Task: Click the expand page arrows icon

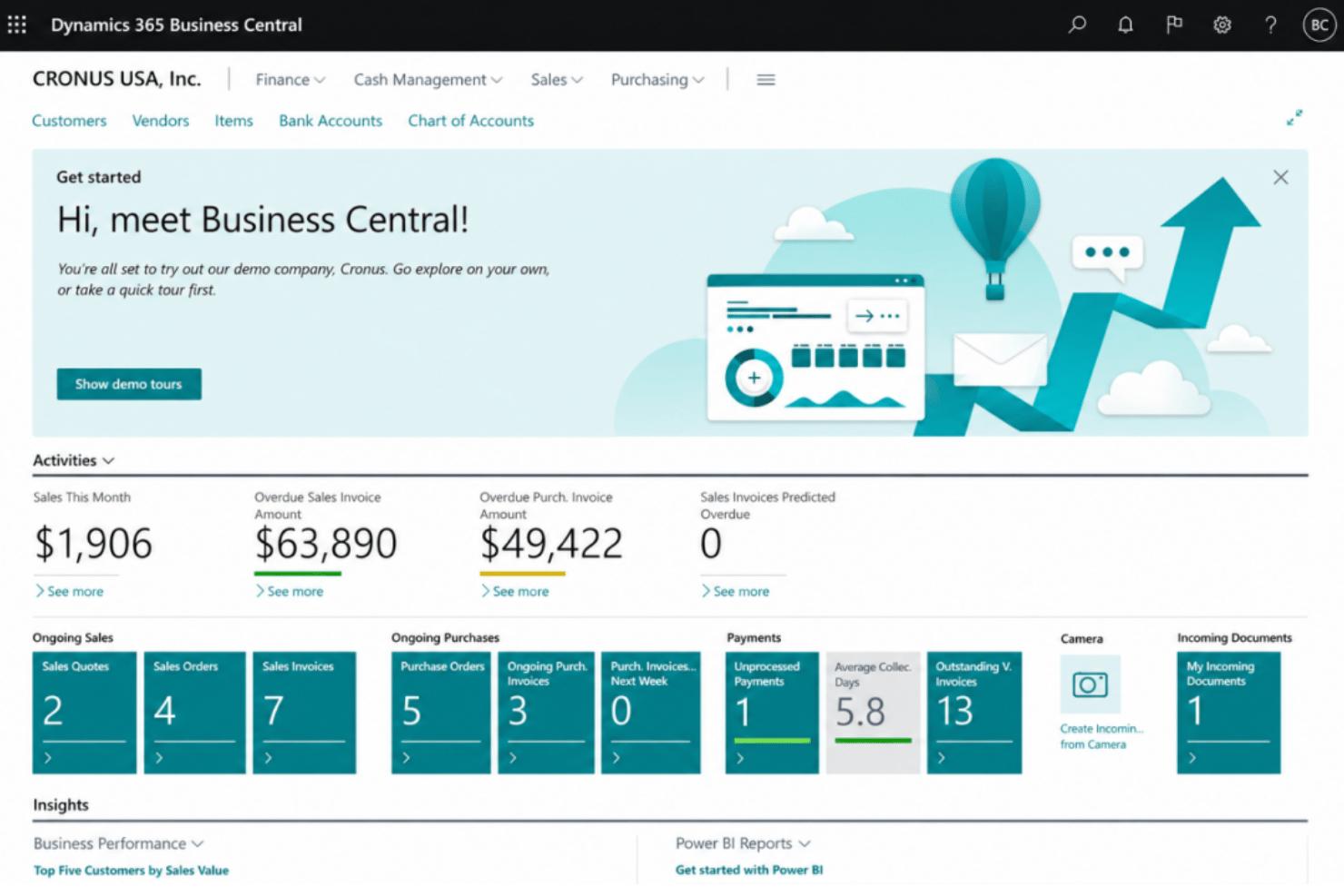Action: [x=1294, y=118]
